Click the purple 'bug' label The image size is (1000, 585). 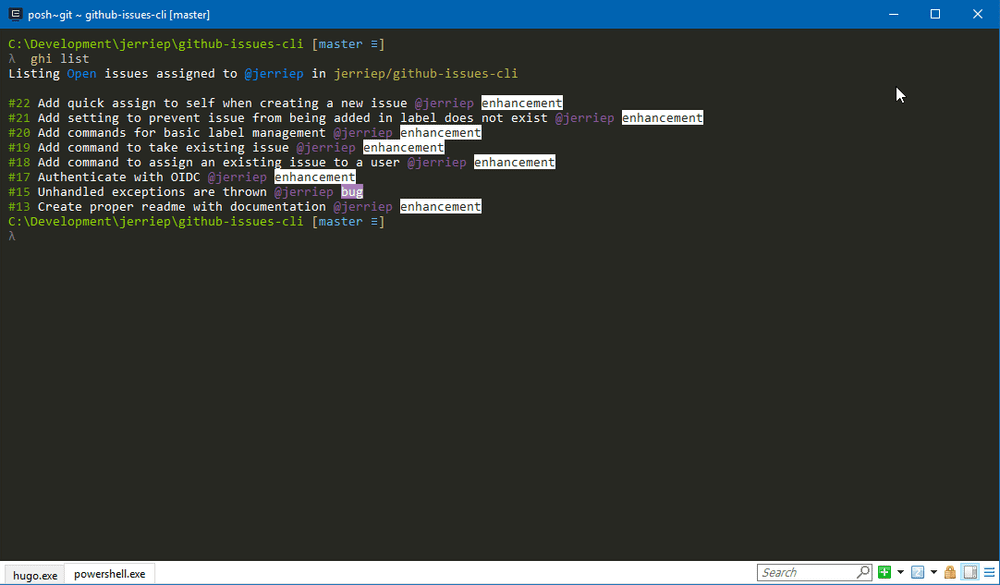coord(352,191)
